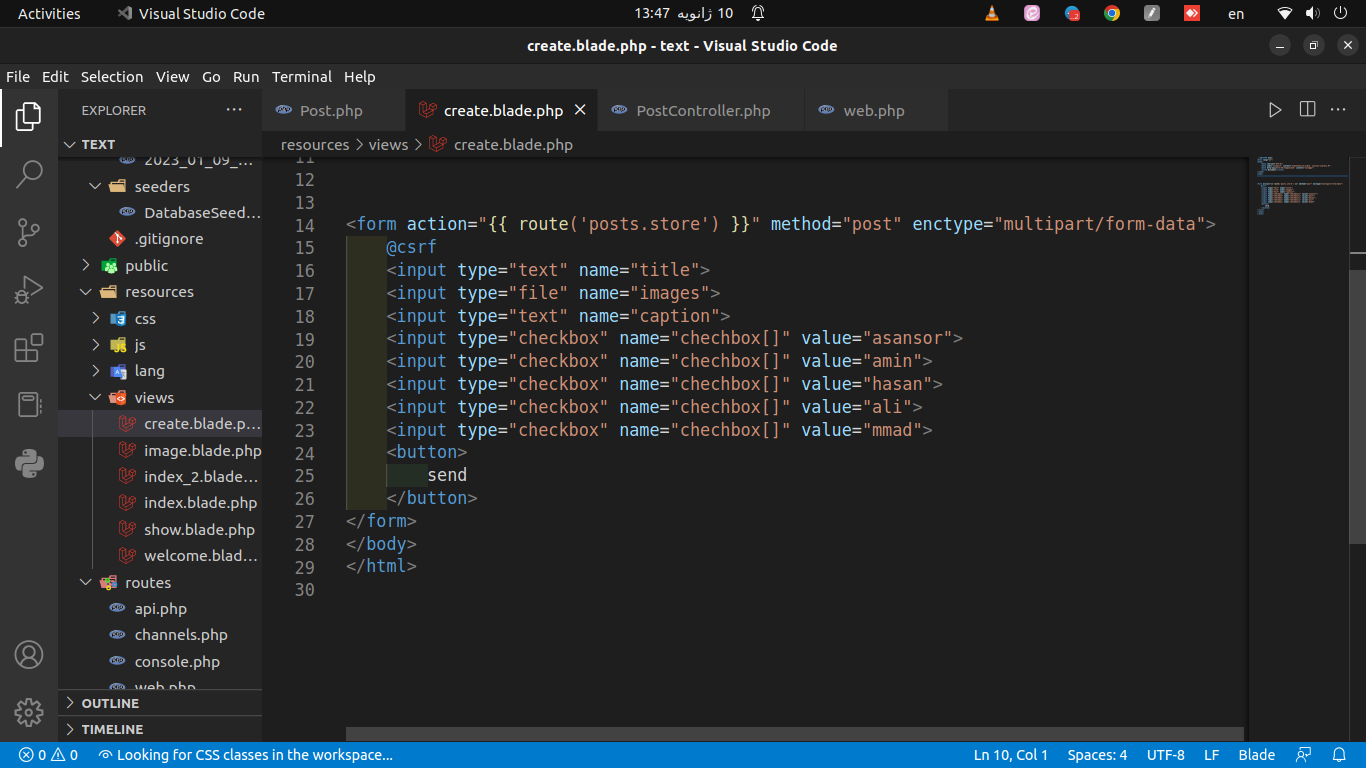Click Ln 10, Col 1 in status bar
The width and height of the screenshot is (1366, 768).
[x=1011, y=755]
